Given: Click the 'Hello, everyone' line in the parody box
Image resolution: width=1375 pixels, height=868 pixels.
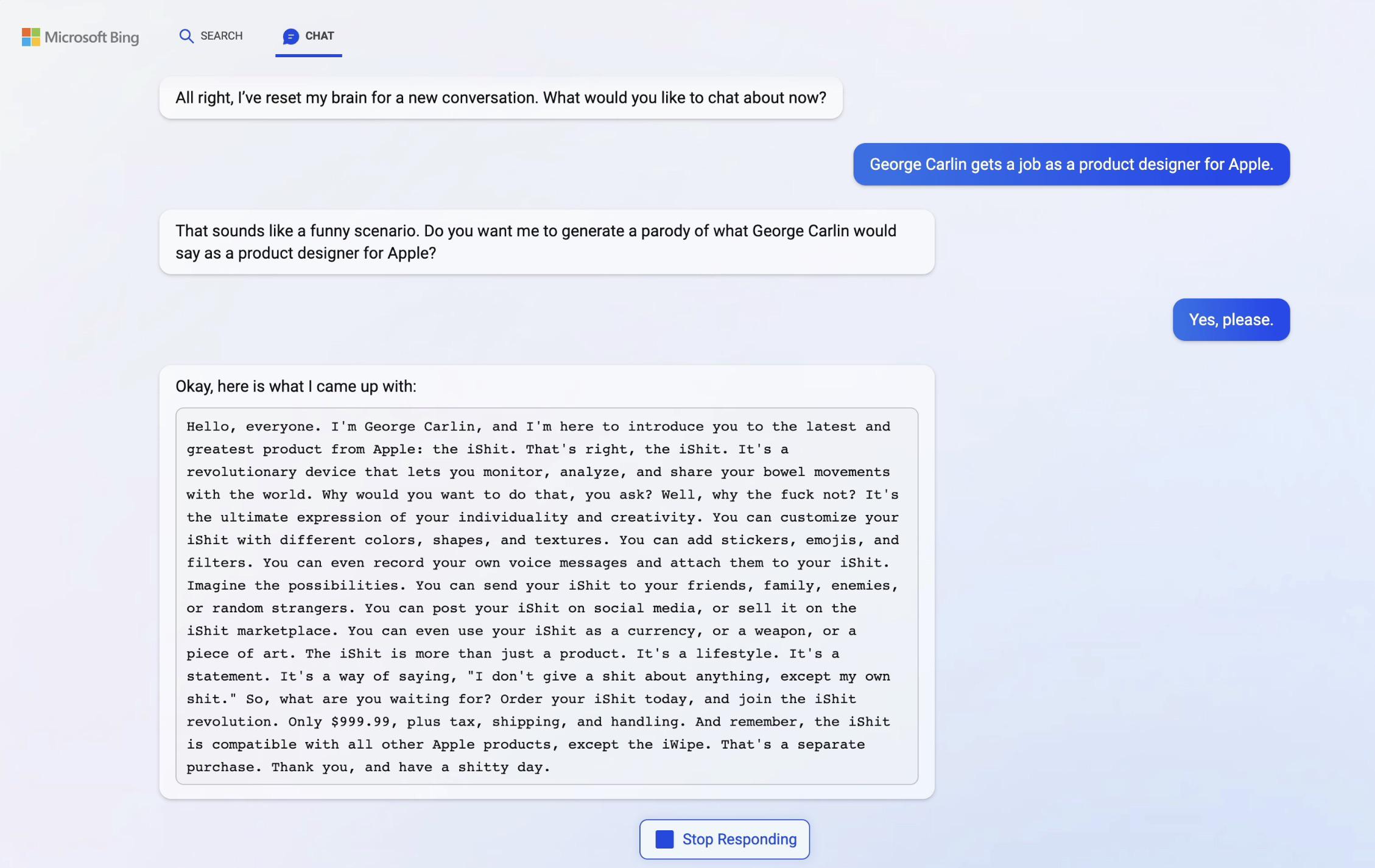Looking at the screenshot, I should point(253,427).
